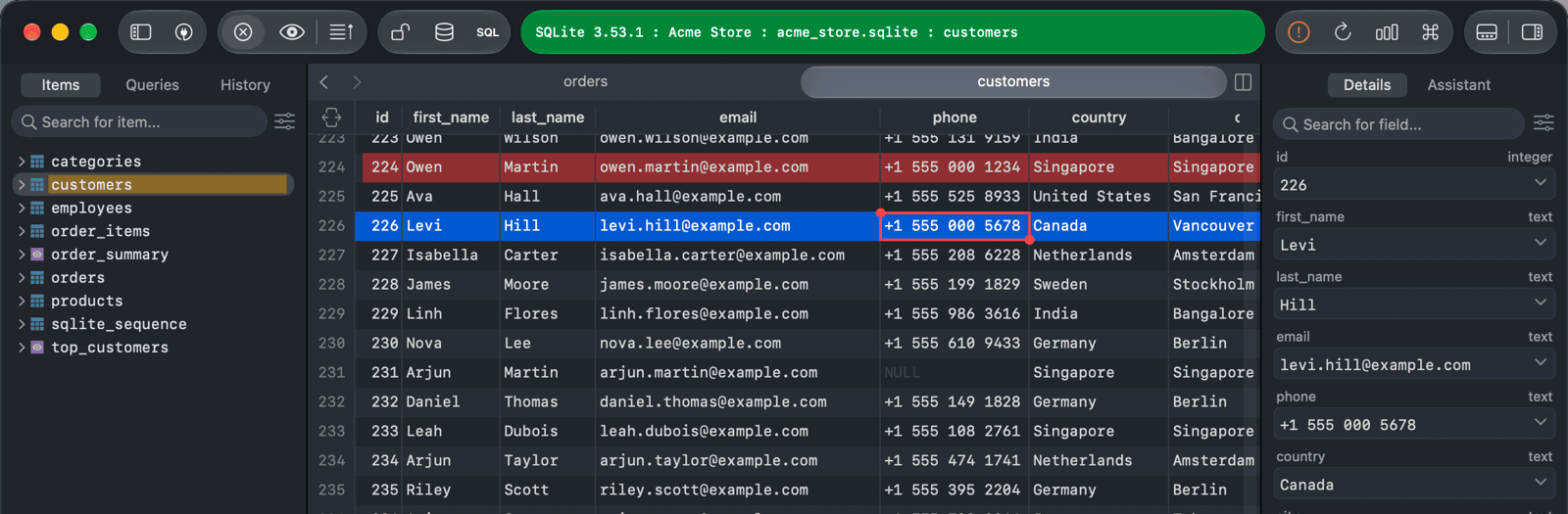Toggle the right sidebar panel icon
Viewport: 1568px width, 514px height.
(x=1531, y=32)
